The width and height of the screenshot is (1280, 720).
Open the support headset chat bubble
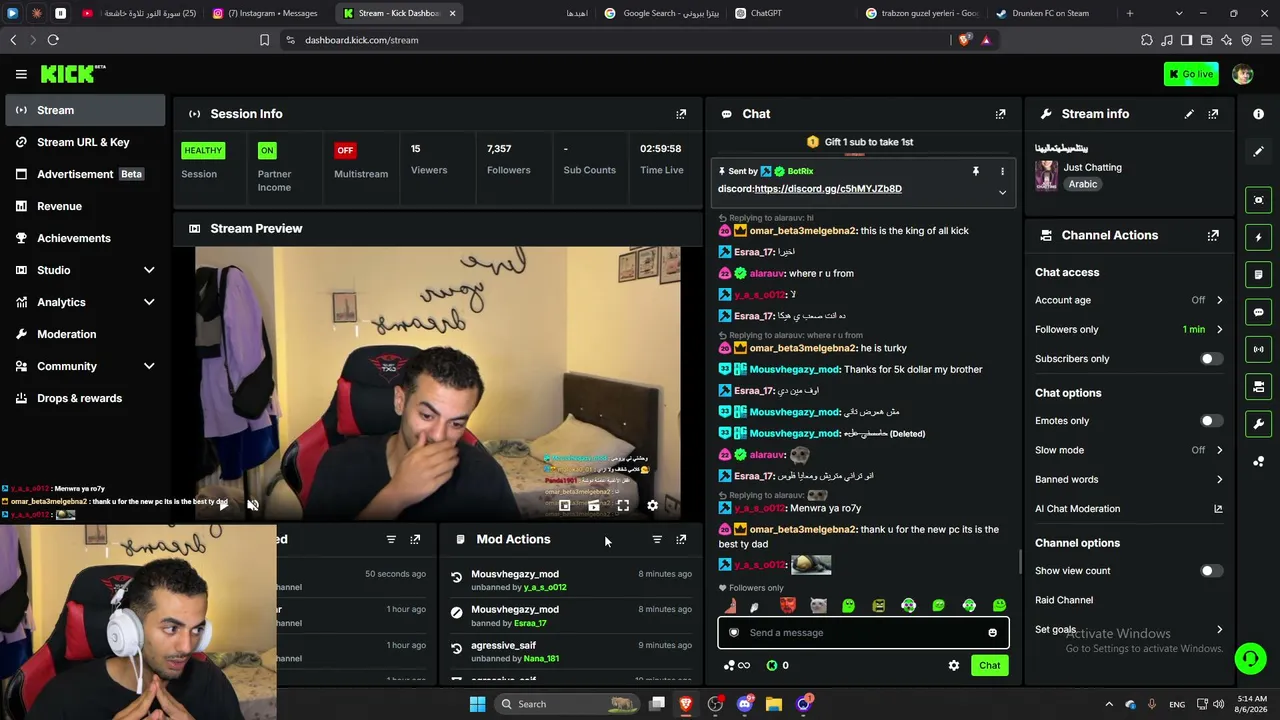(x=1250, y=658)
